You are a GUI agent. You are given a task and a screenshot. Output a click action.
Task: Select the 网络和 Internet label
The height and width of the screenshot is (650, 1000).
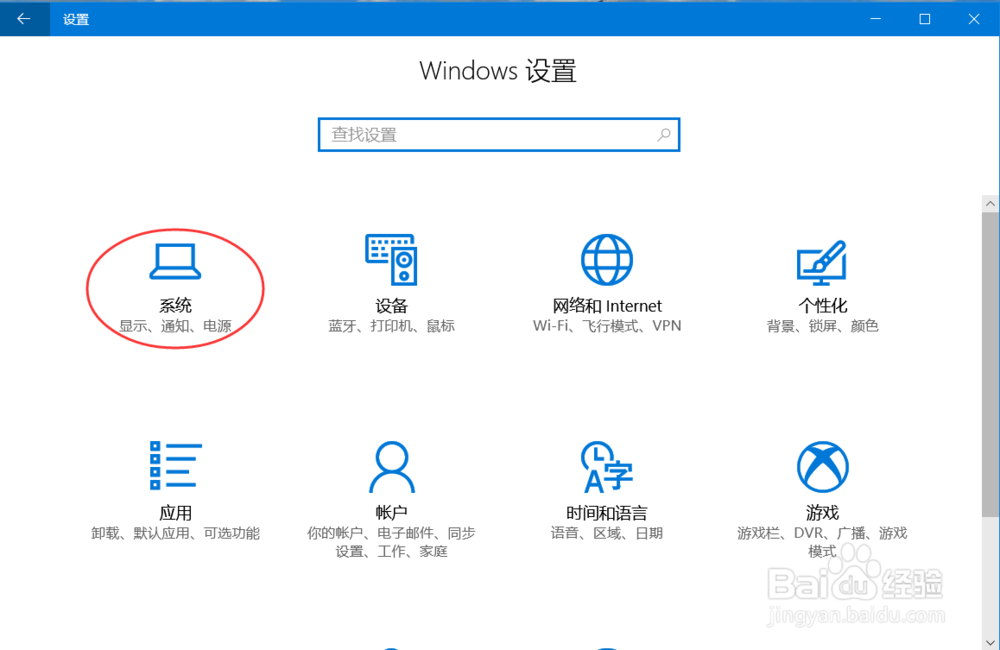pyautogui.click(x=607, y=306)
